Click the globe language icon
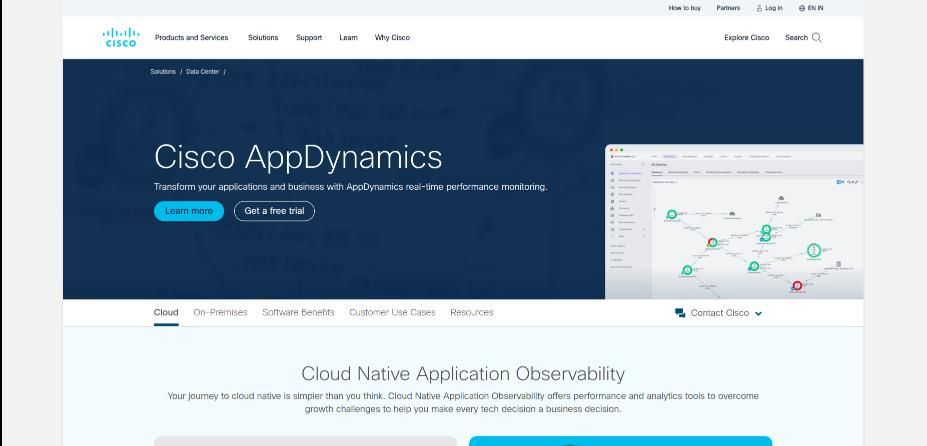 pos(802,8)
